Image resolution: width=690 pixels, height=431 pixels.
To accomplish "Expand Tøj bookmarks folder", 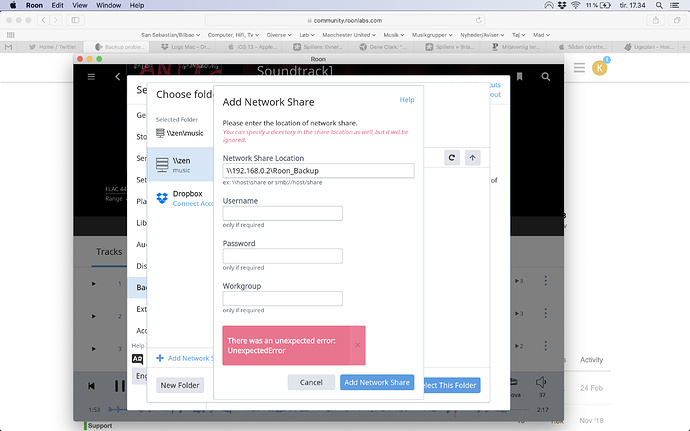I will point(518,35).
